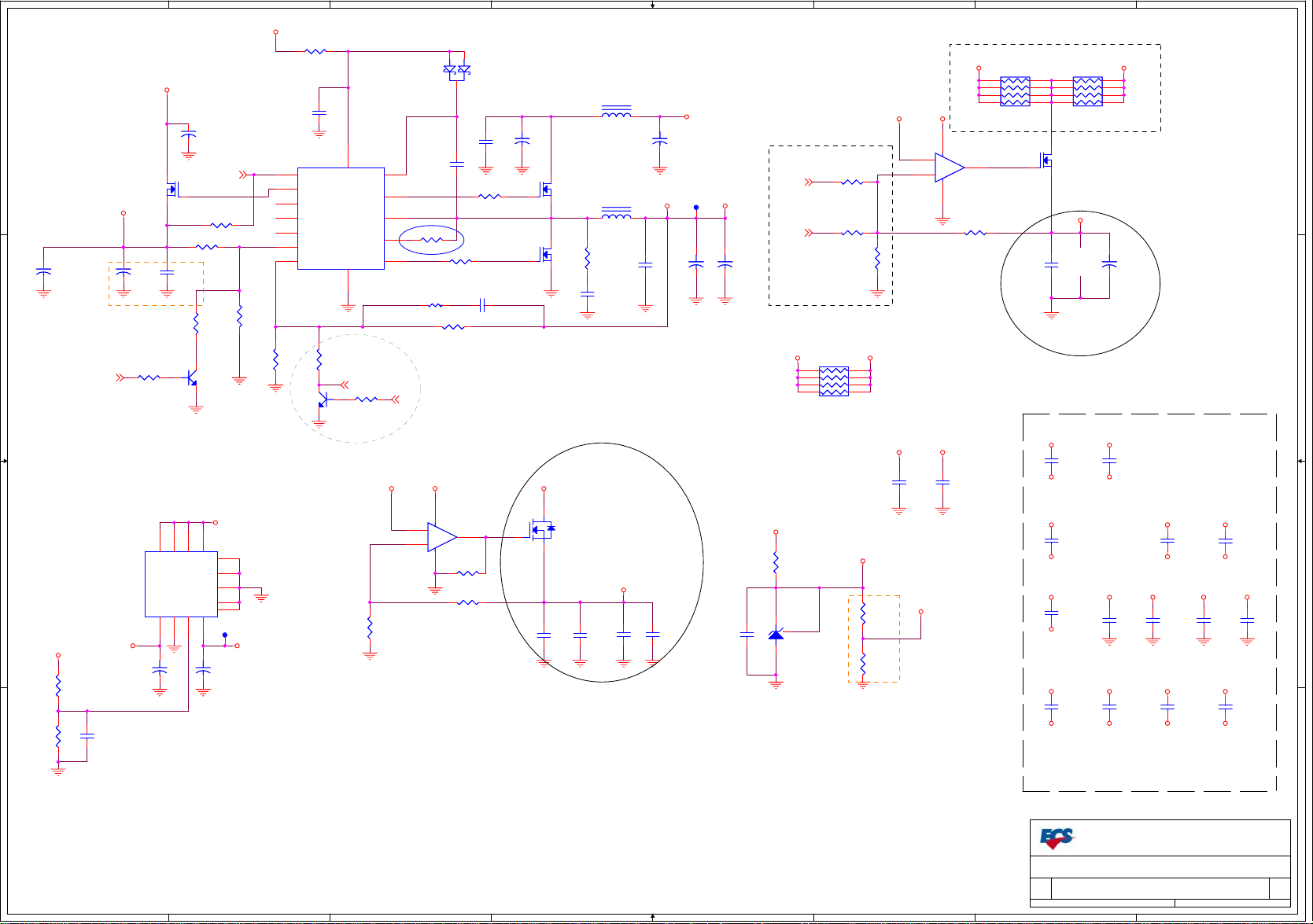Select the non-polarized capacitor inside orange dashed box
This screenshot has height=924, width=1313.
coord(167,272)
